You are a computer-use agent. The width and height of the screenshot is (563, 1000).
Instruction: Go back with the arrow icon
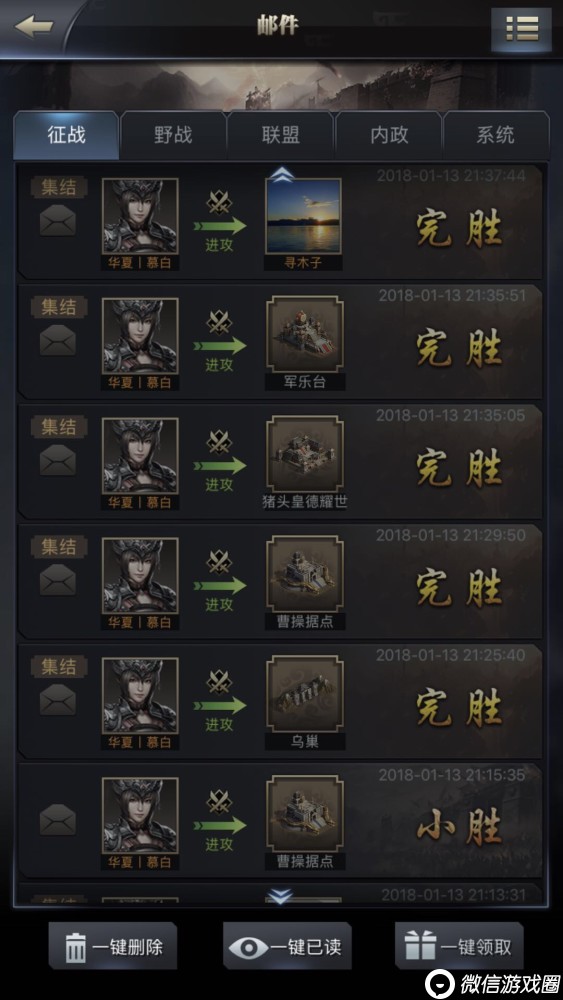point(33,27)
